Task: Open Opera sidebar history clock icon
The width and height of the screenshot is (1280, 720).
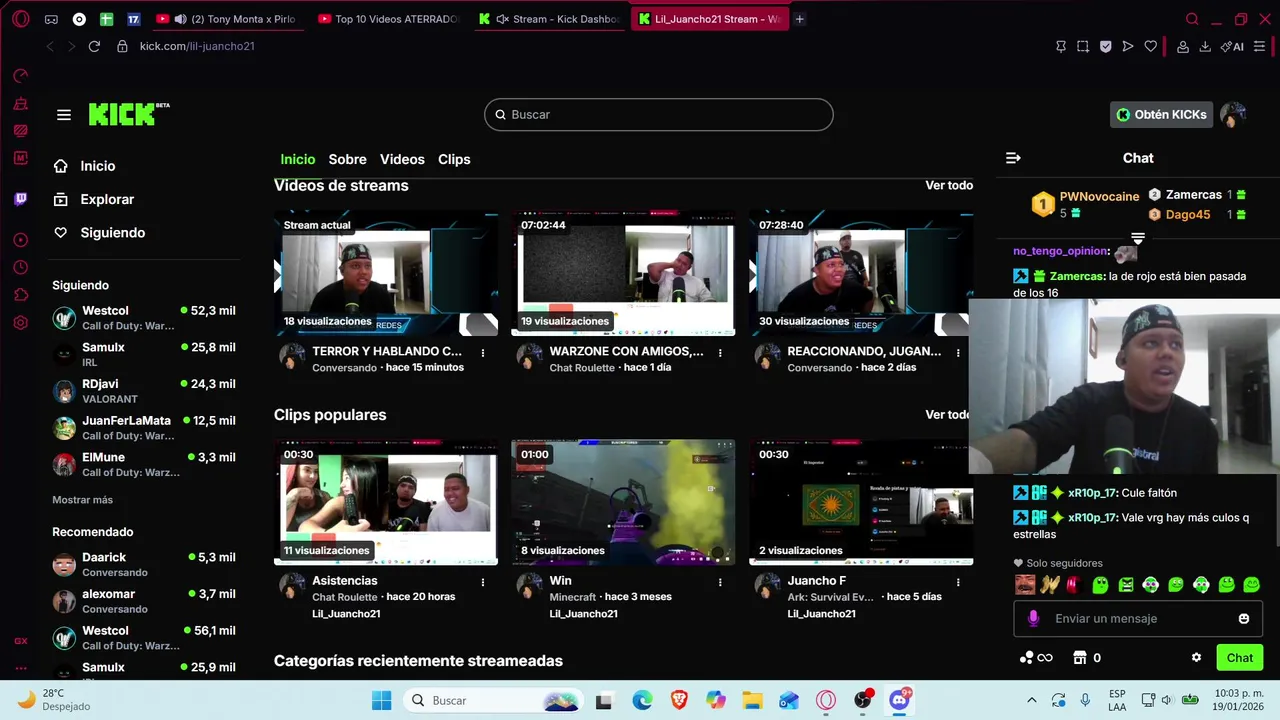Action: [x=21, y=267]
